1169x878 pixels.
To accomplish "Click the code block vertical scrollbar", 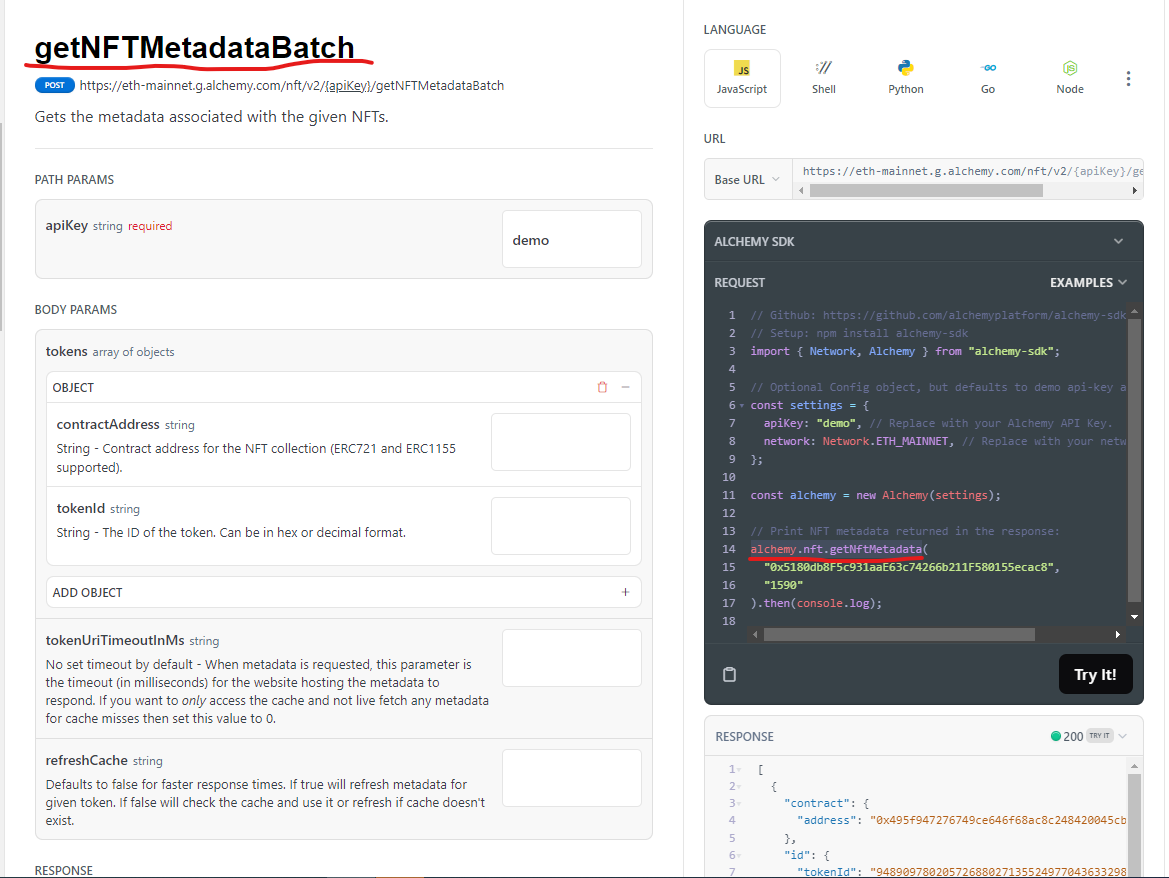I will pos(1134,460).
